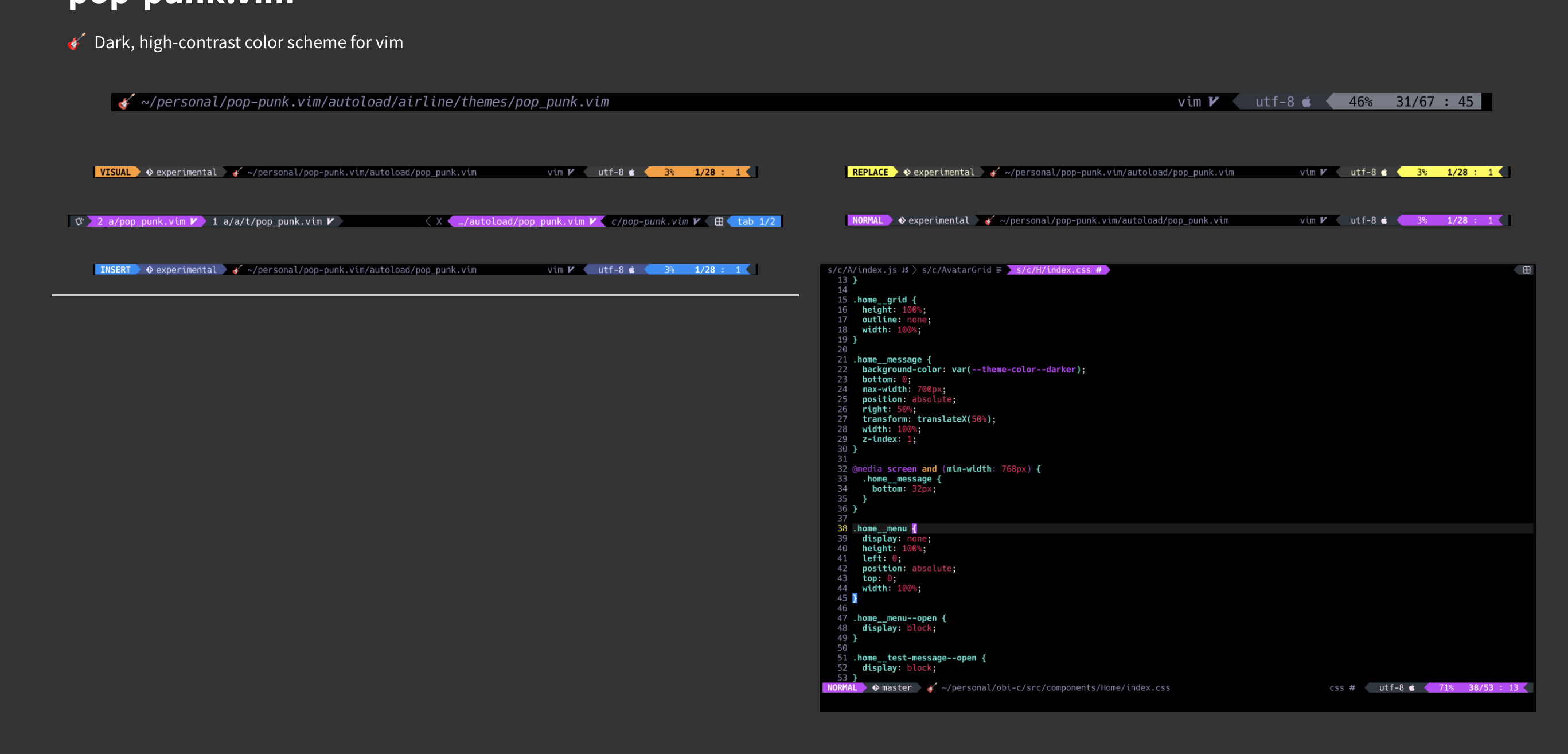Click the grid icon beside tab 1/2
The height and width of the screenshot is (754, 1568).
pos(719,221)
